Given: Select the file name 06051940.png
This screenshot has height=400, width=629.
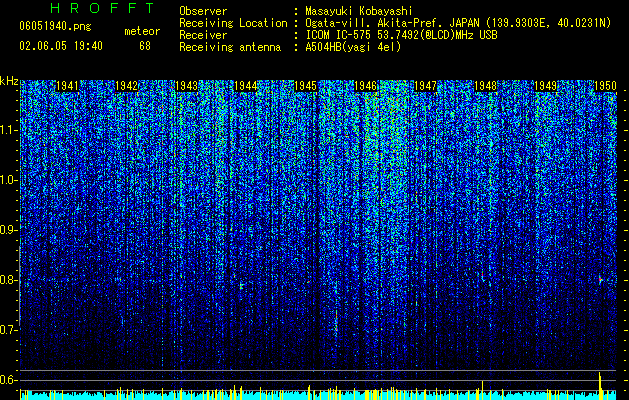Looking at the screenshot, I should point(55,27).
